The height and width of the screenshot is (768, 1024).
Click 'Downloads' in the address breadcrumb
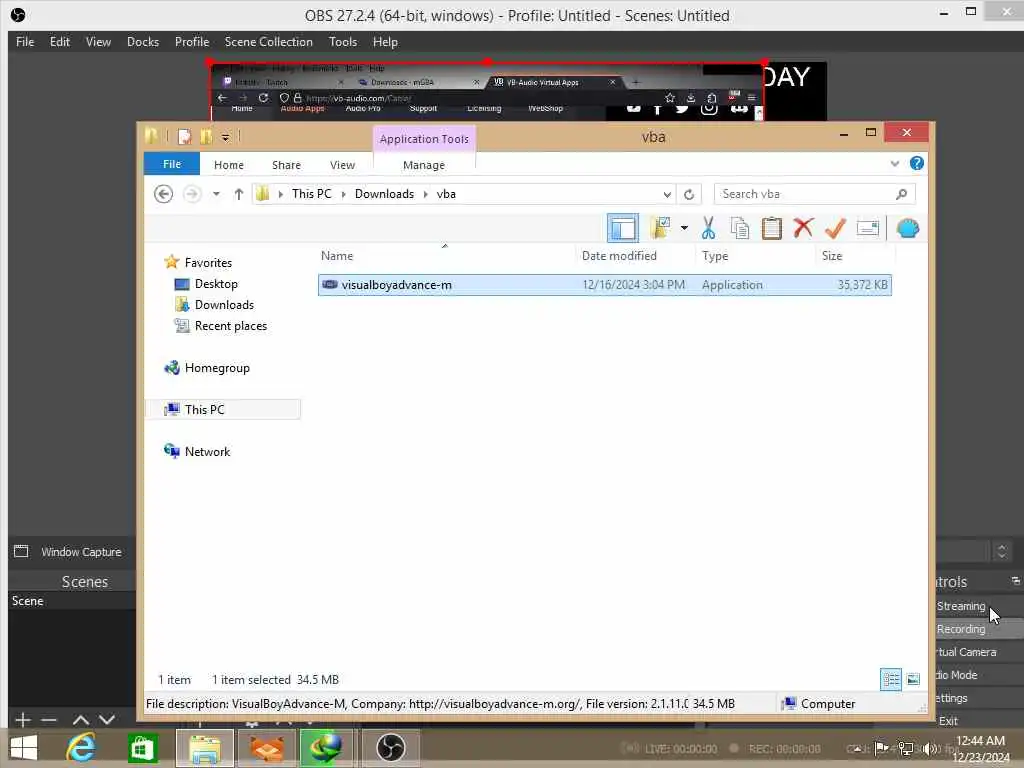click(384, 194)
